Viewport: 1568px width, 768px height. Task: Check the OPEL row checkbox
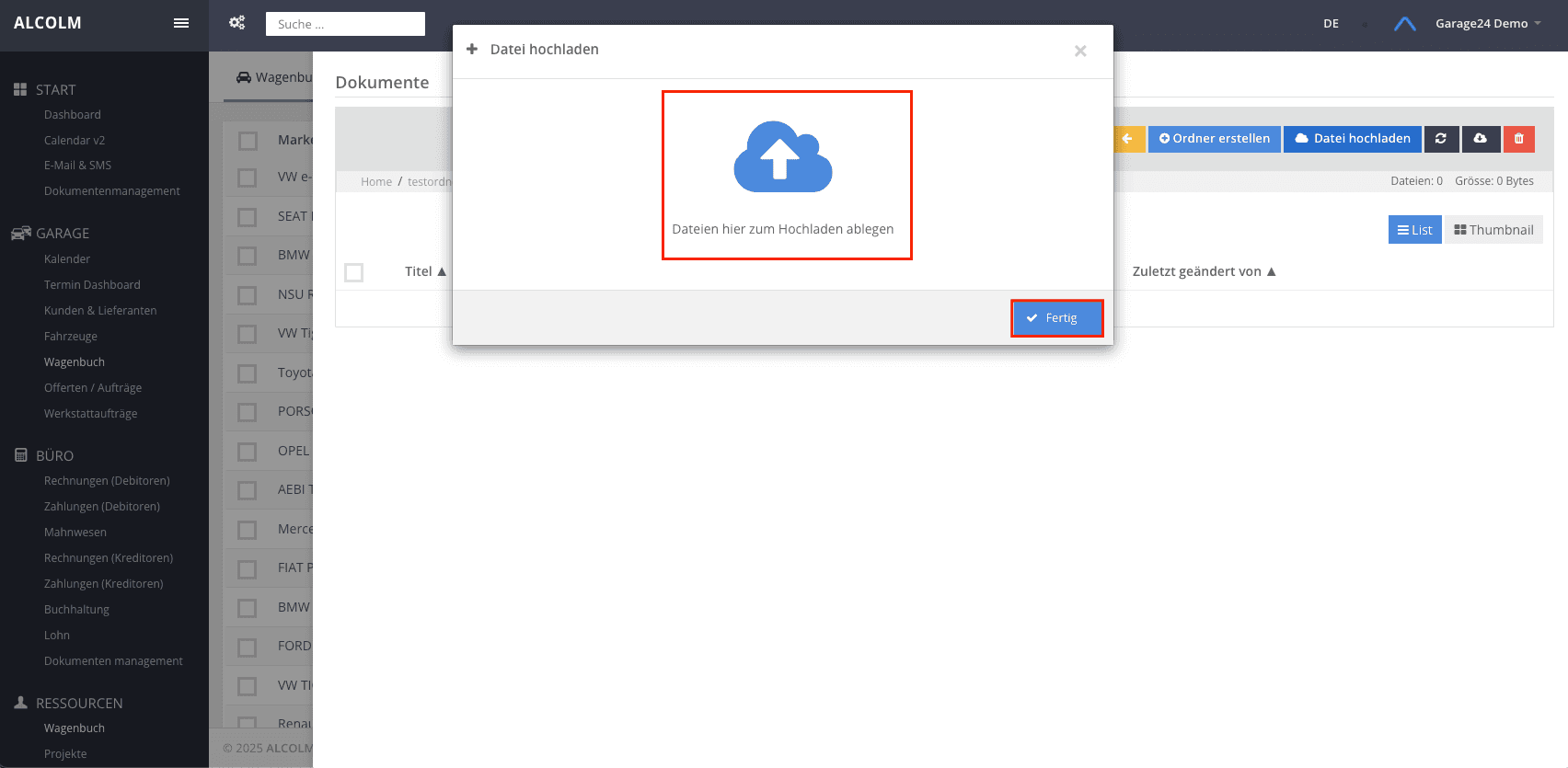[x=248, y=452]
